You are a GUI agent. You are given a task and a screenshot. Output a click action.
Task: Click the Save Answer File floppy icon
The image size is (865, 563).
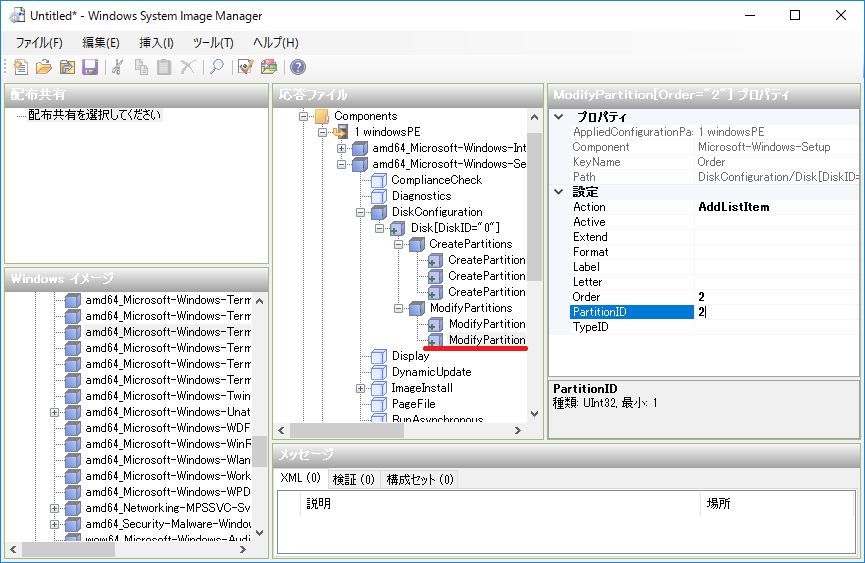click(89, 67)
